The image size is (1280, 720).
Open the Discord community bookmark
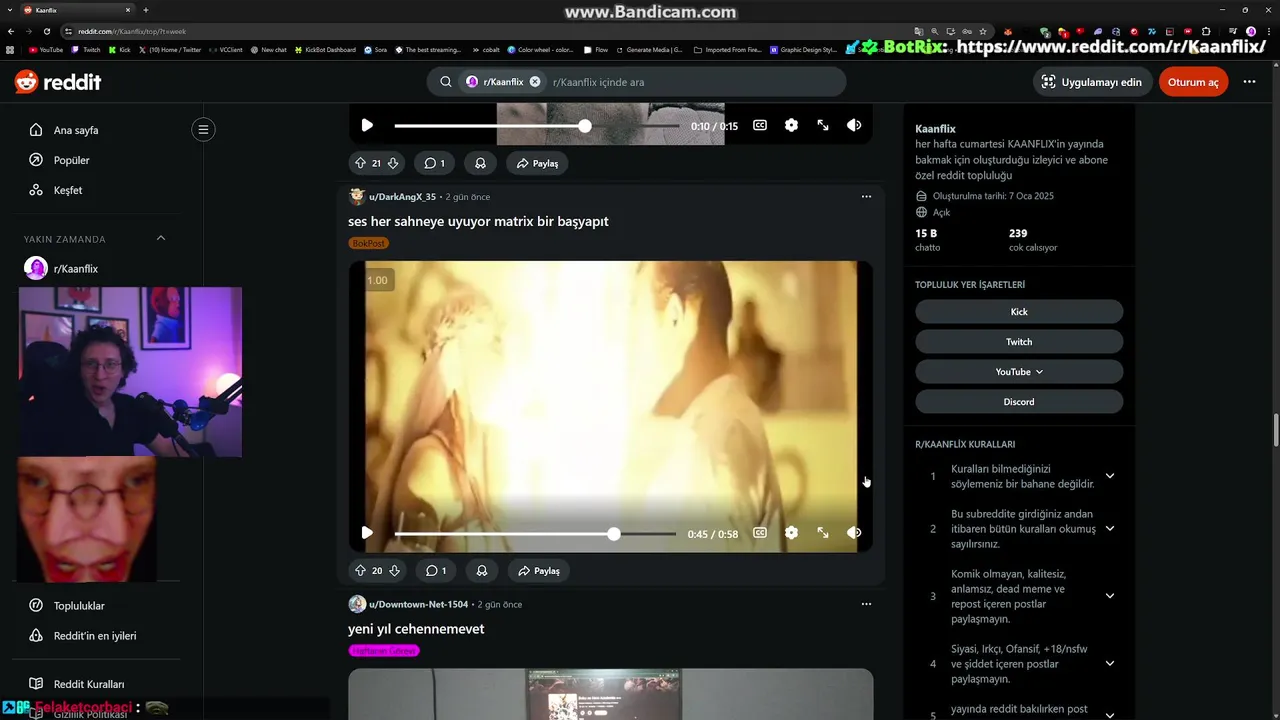pos(1019,402)
